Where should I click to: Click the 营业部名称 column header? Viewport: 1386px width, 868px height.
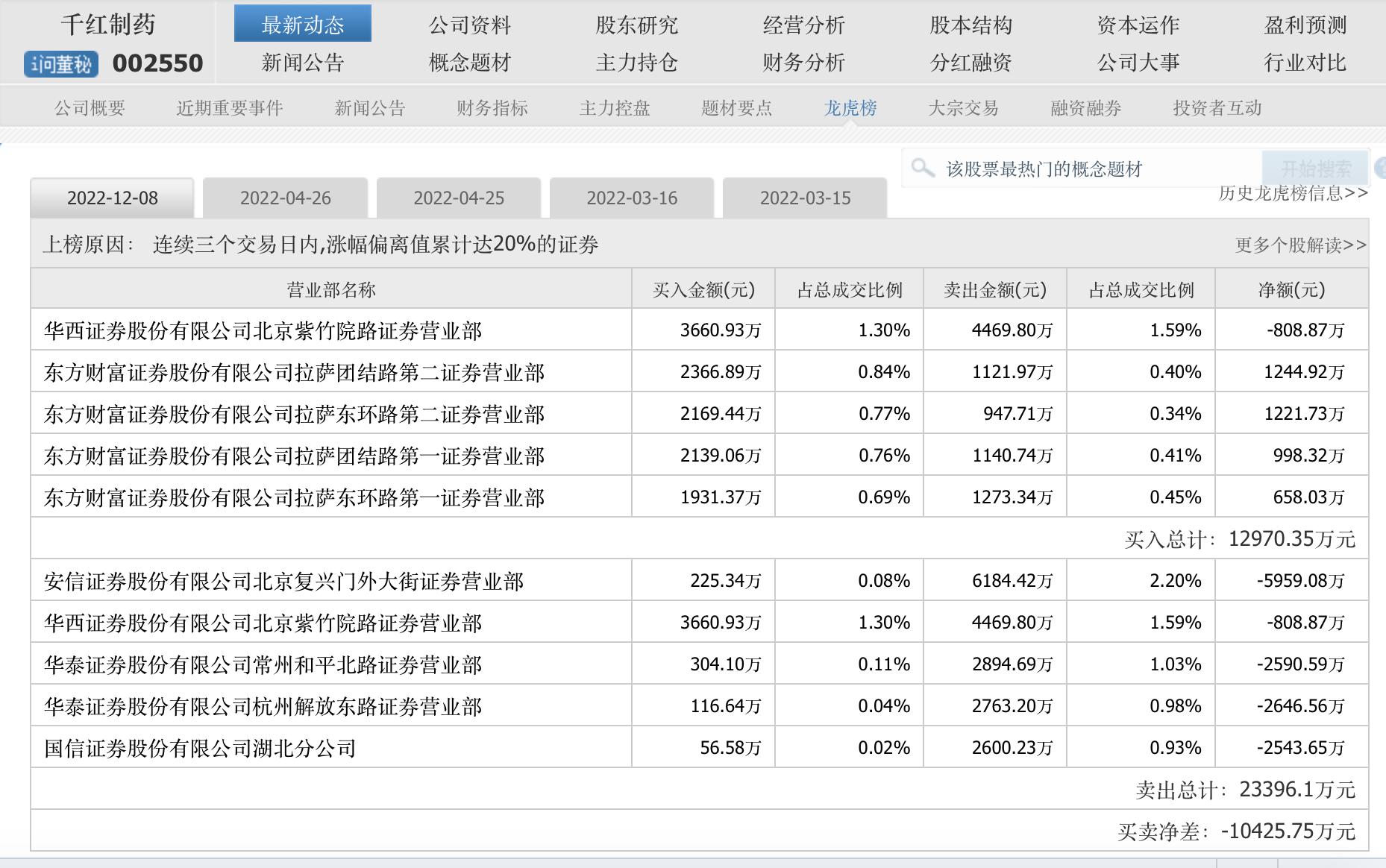(x=331, y=289)
